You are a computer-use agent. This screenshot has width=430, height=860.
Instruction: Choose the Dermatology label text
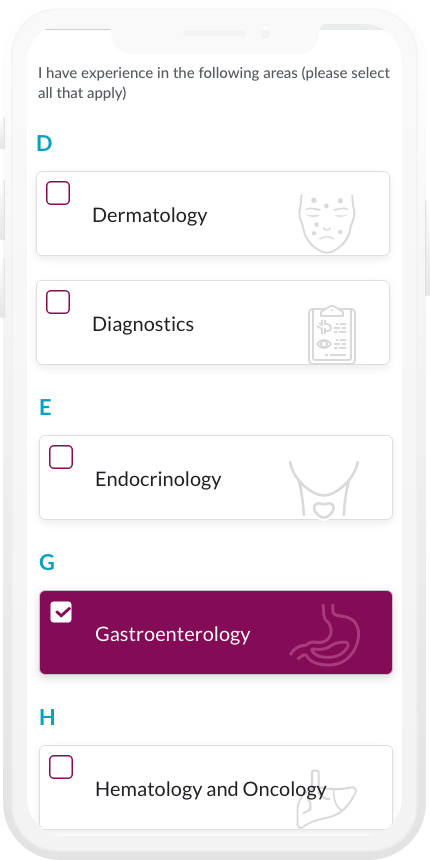[x=150, y=215]
